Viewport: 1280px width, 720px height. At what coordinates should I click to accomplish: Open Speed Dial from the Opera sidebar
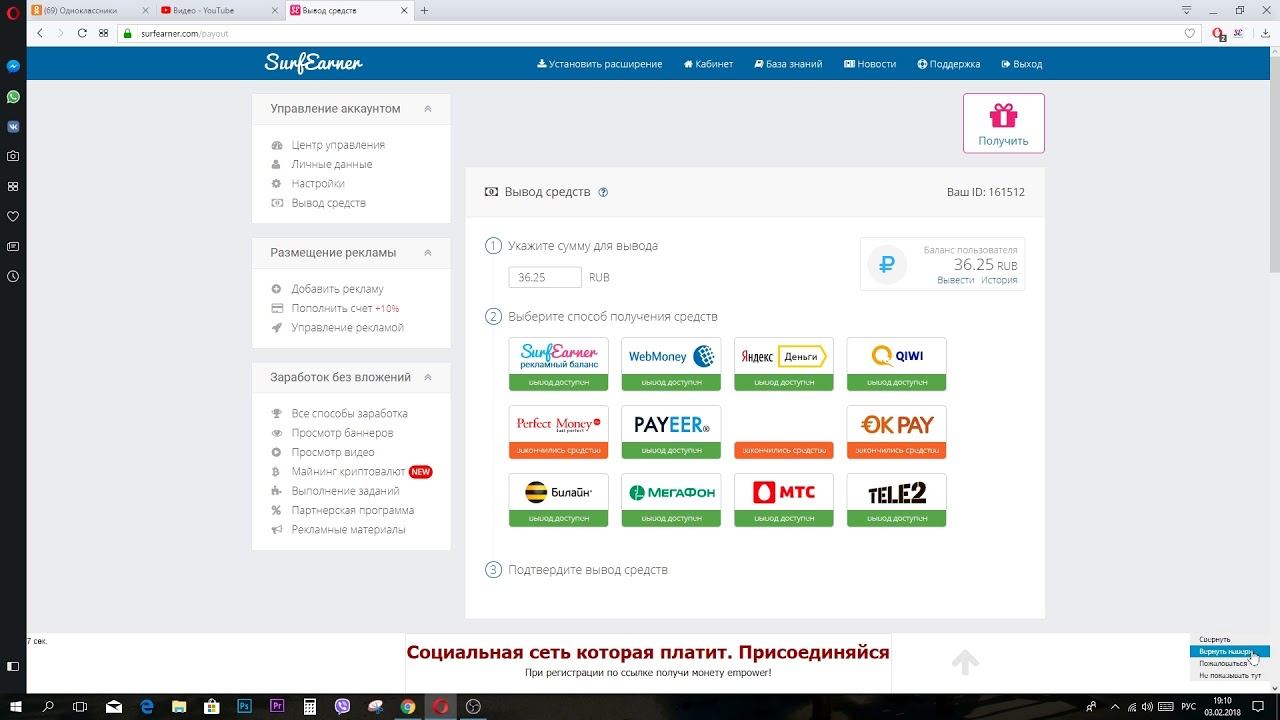[x=13, y=186]
